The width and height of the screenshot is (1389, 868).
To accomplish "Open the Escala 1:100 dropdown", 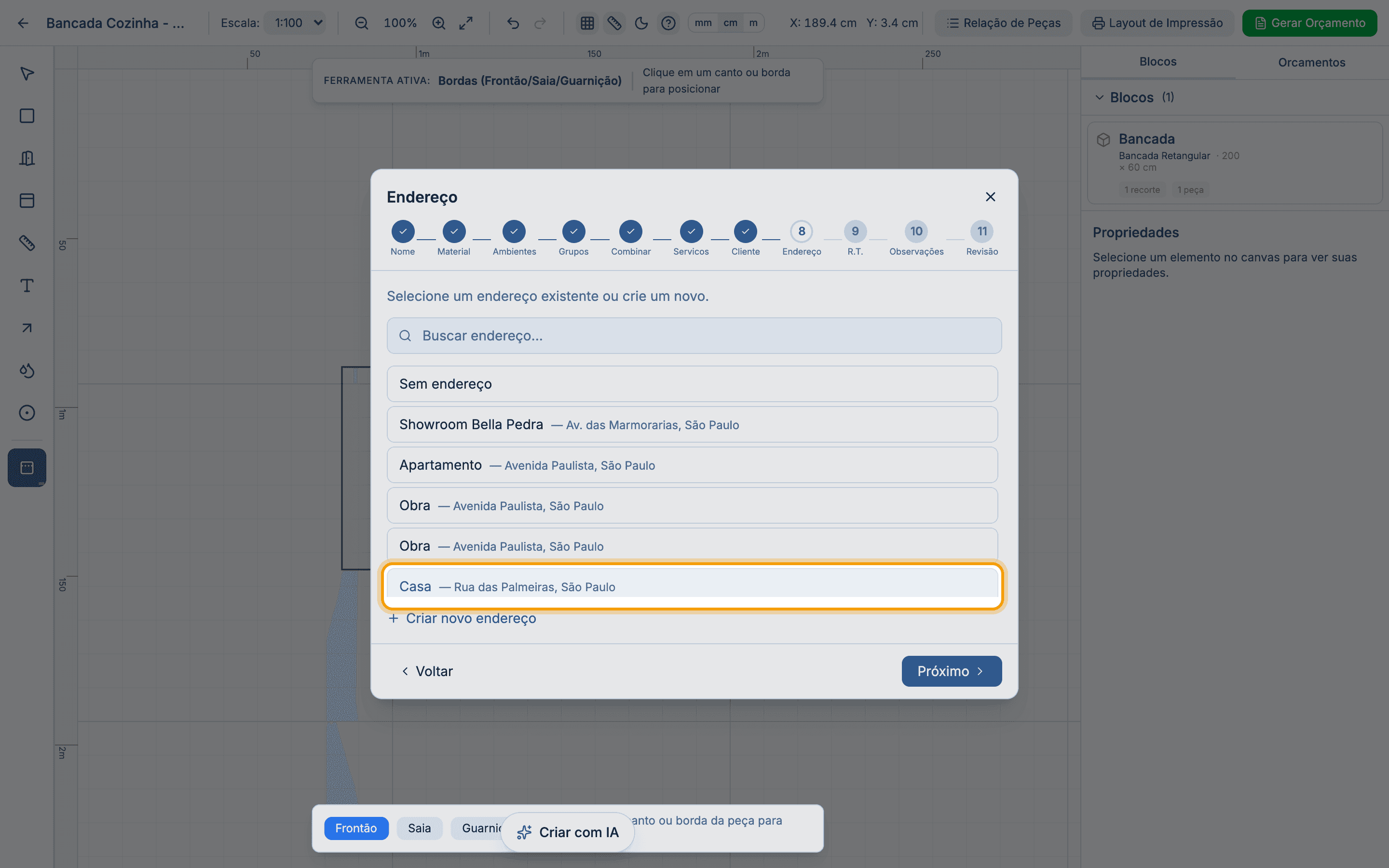I will click(x=295, y=23).
